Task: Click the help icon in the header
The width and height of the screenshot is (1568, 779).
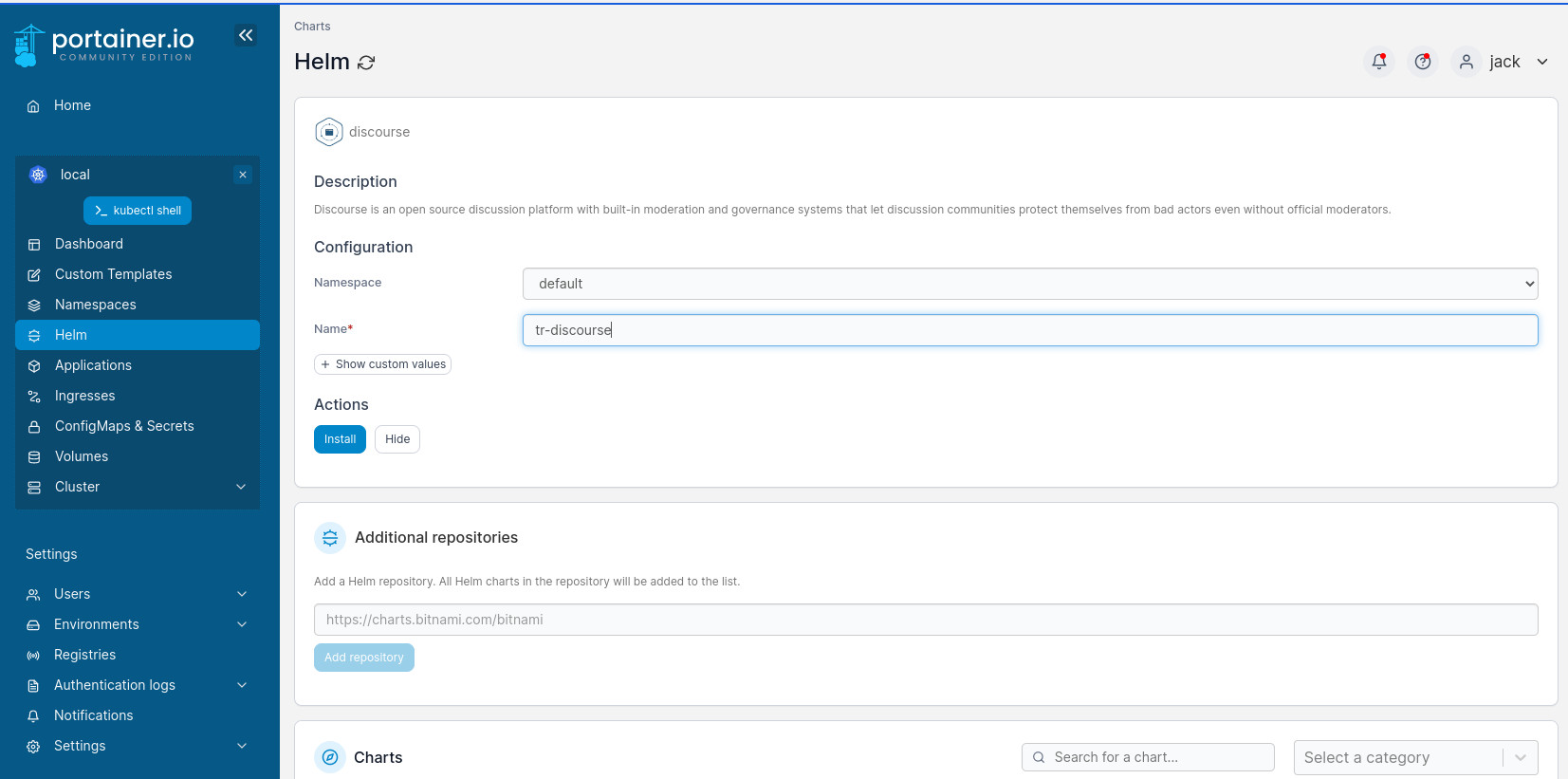Action: pos(1422,62)
